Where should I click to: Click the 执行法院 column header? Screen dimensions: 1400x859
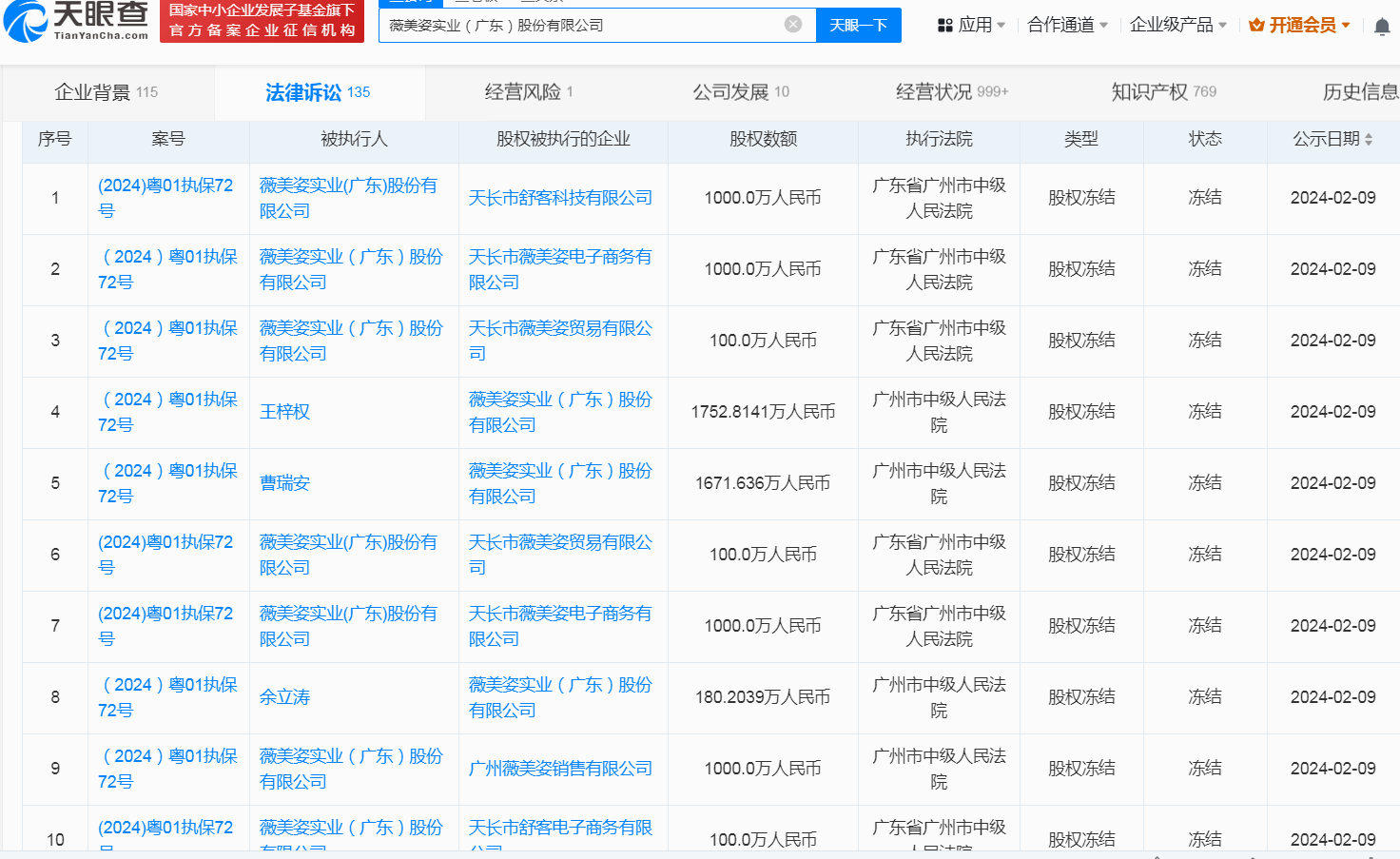point(939,139)
